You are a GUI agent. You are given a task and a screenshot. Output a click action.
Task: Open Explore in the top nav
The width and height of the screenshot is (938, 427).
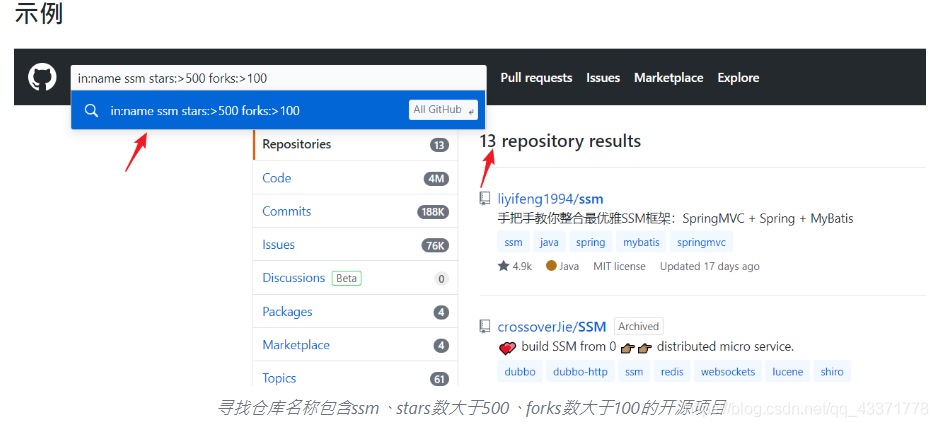738,78
